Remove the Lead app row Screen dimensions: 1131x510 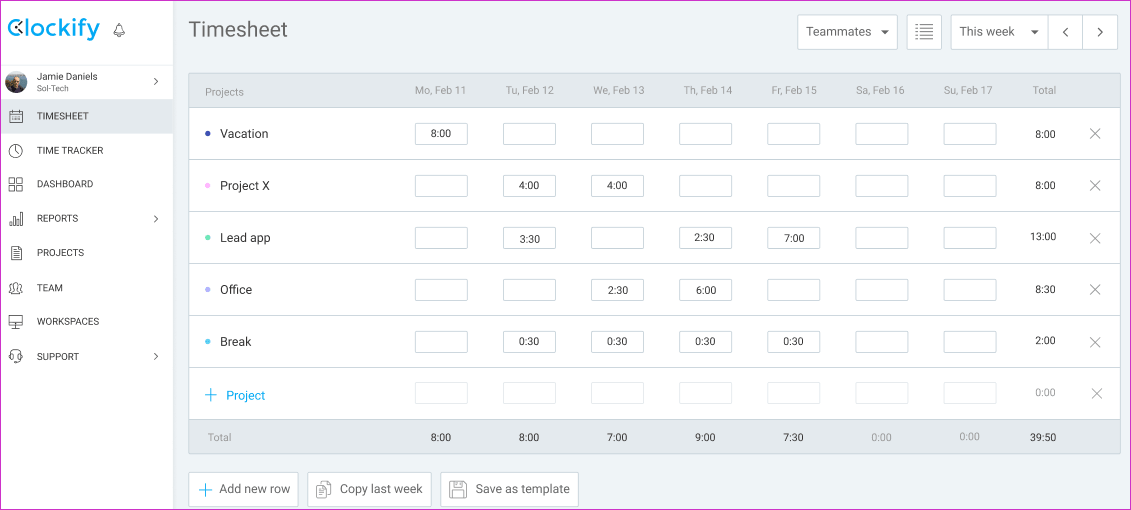point(1095,238)
